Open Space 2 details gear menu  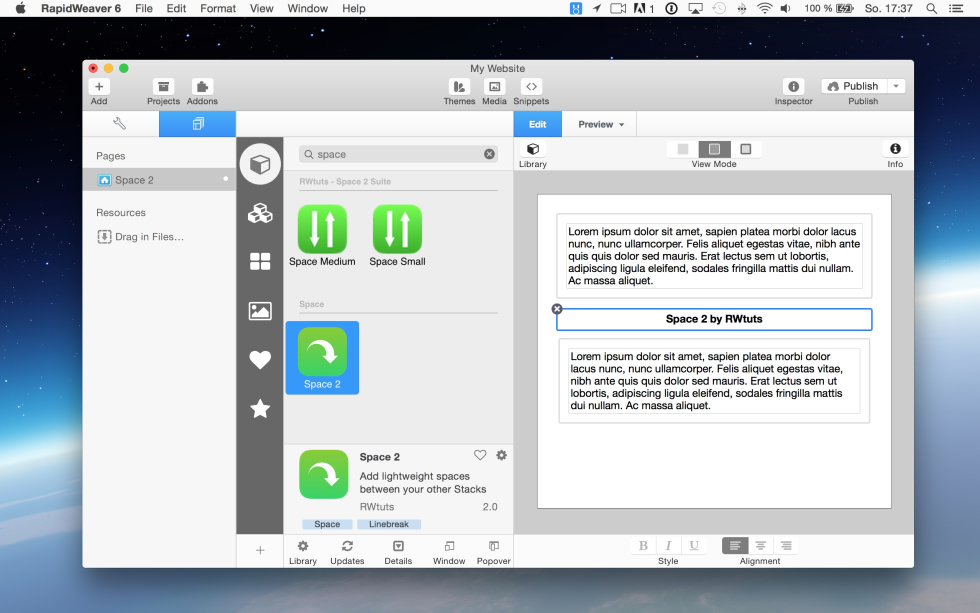[x=501, y=456]
